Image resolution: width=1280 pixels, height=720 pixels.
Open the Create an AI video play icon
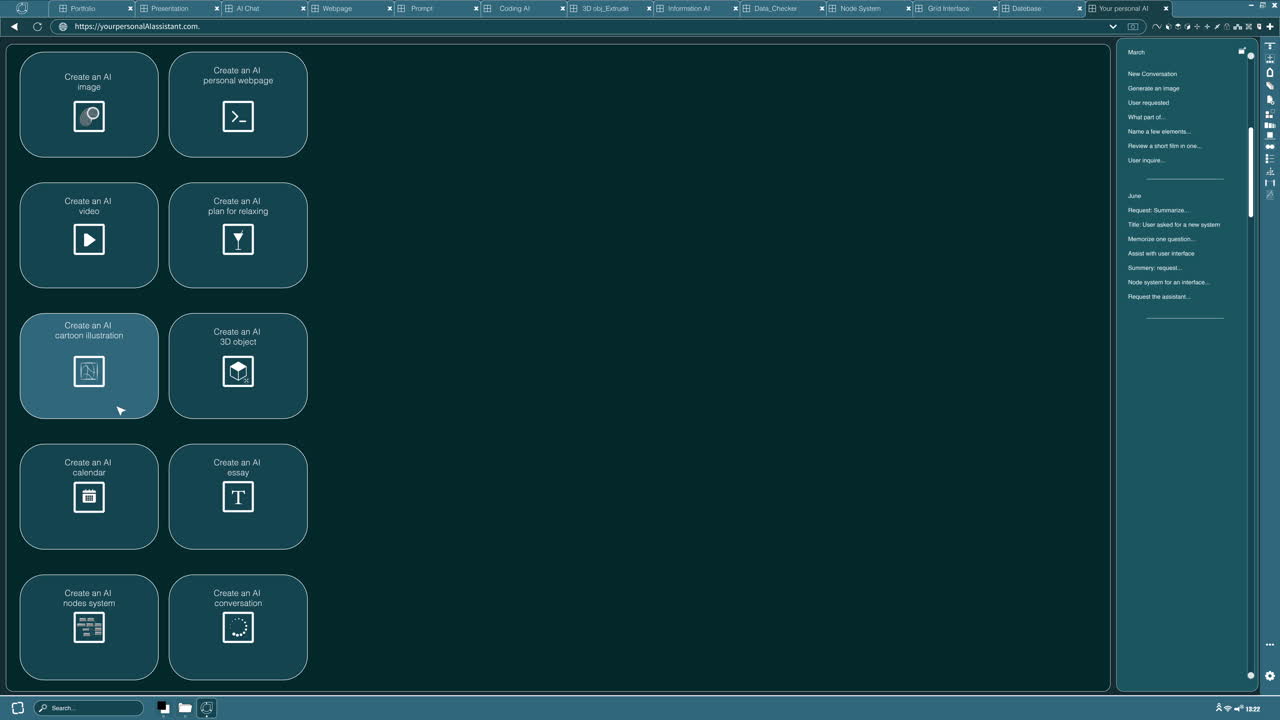pos(89,240)
